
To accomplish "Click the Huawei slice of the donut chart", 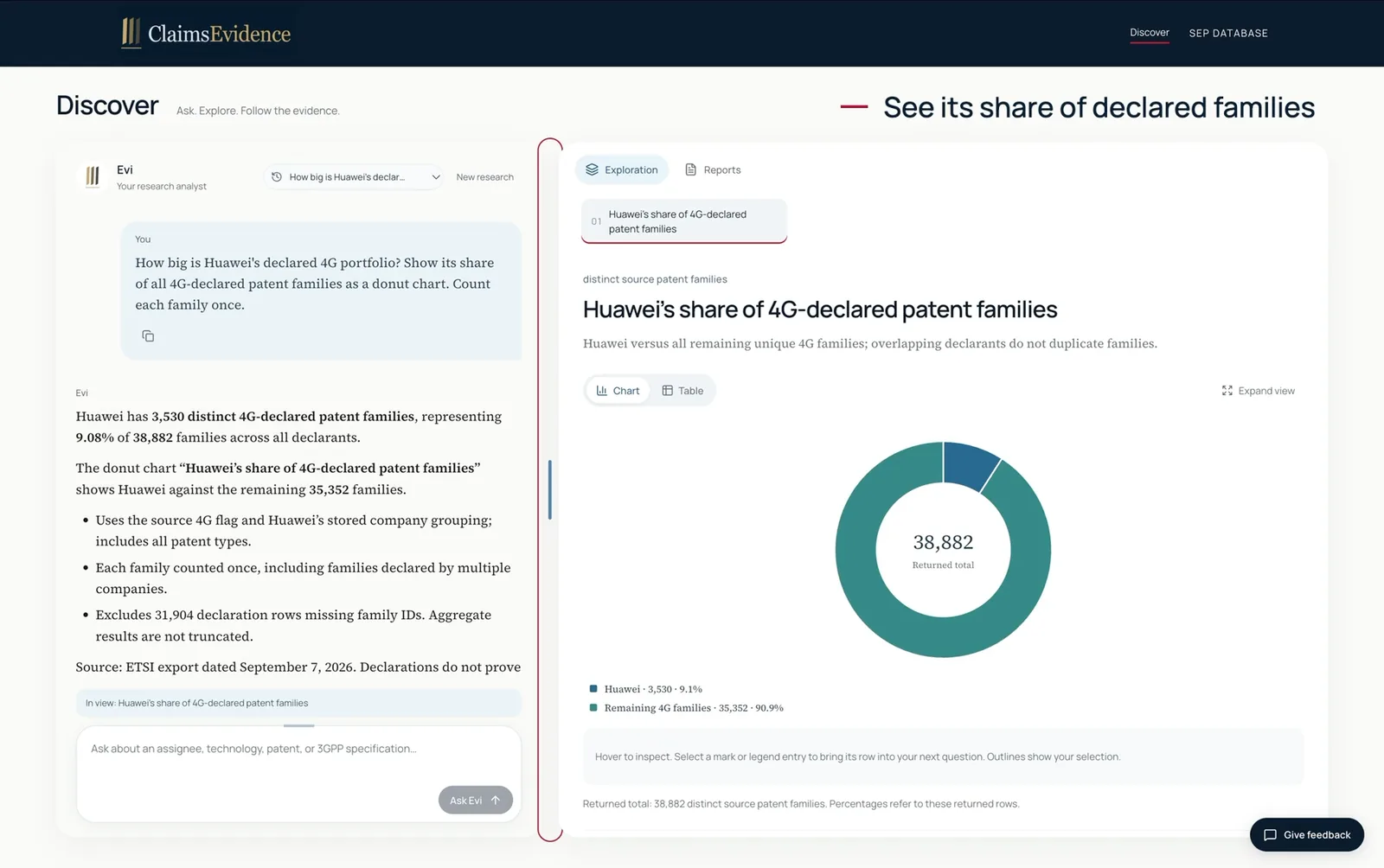I will pyautogui.click(x=968, y=464).
